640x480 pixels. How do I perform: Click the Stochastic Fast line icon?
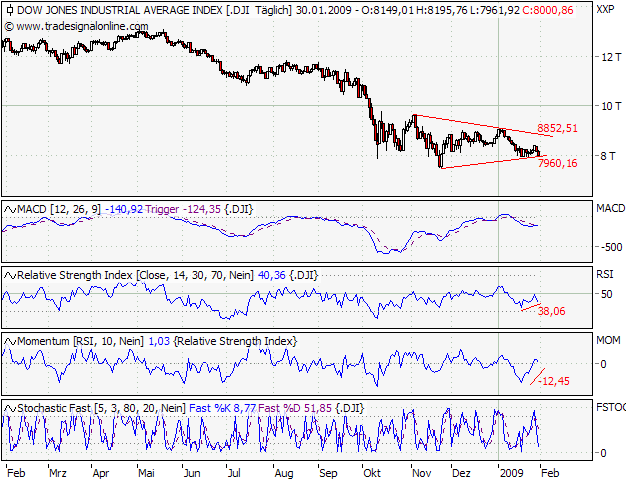click(10, 408)
